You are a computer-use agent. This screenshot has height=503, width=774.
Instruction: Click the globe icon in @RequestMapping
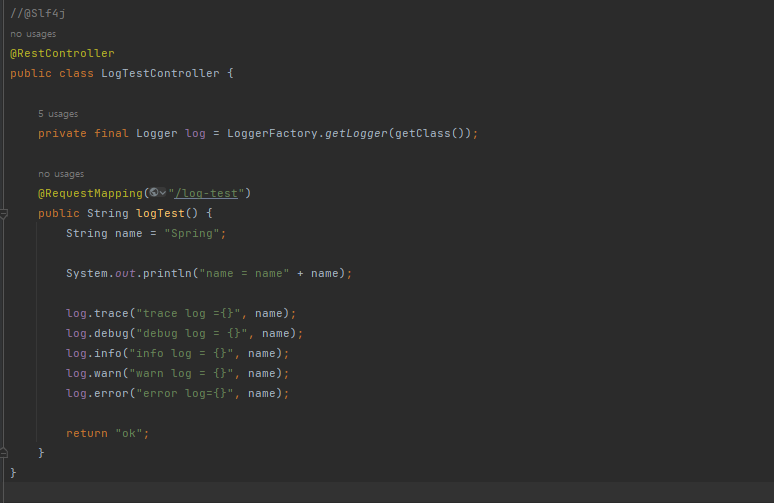pos(154,193)
